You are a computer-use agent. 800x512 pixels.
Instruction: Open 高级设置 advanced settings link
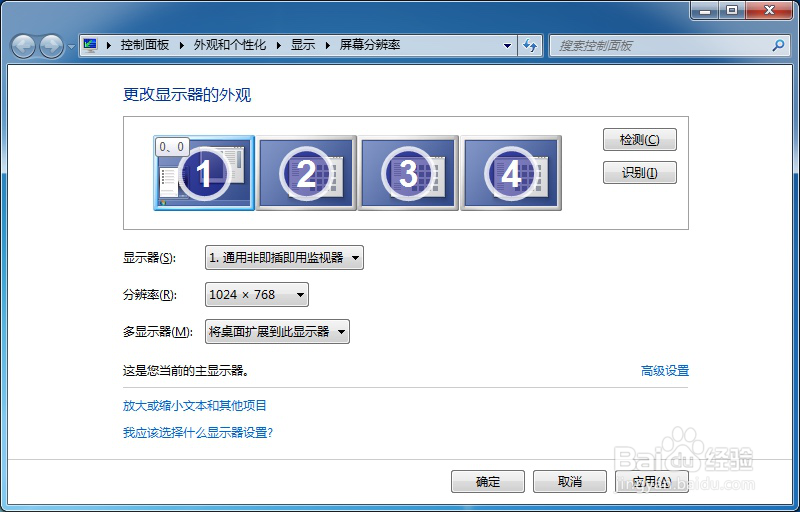point(665,371)
